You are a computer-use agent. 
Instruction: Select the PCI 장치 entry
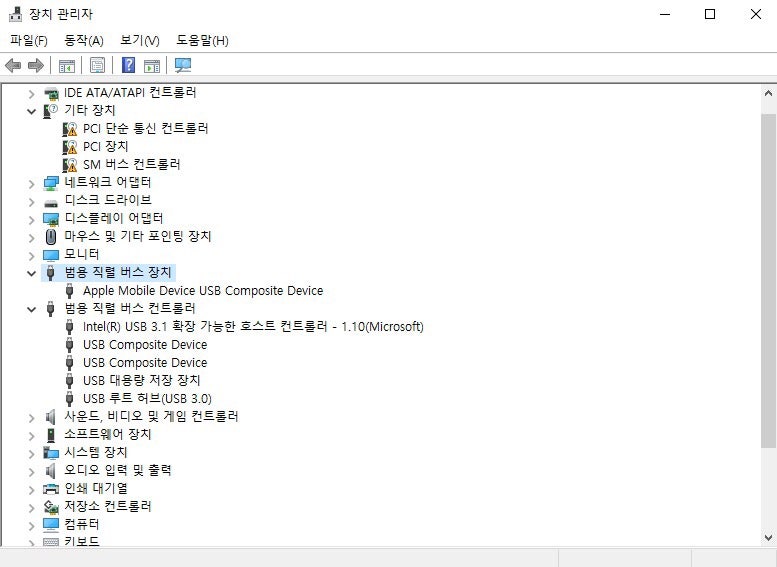(106, 147)
